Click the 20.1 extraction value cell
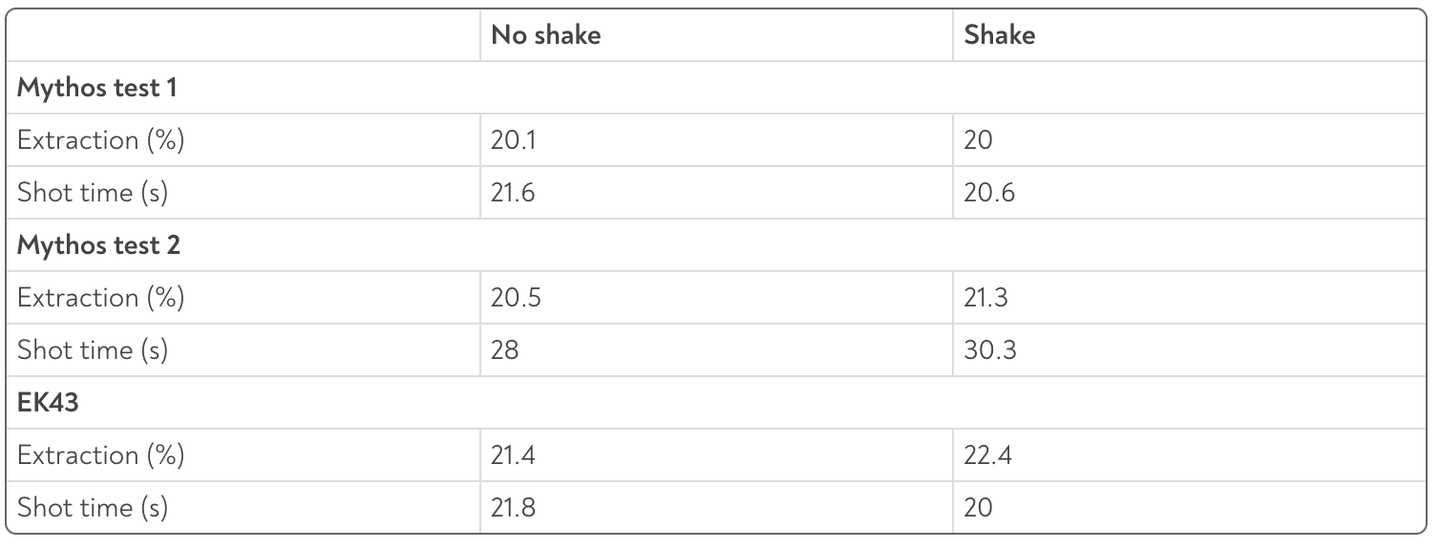The image size is (1440, 546). 514,140
